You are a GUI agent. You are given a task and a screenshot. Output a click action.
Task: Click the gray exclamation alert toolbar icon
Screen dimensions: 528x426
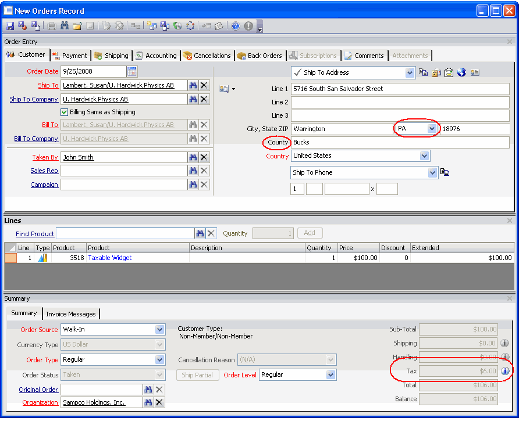248,26
